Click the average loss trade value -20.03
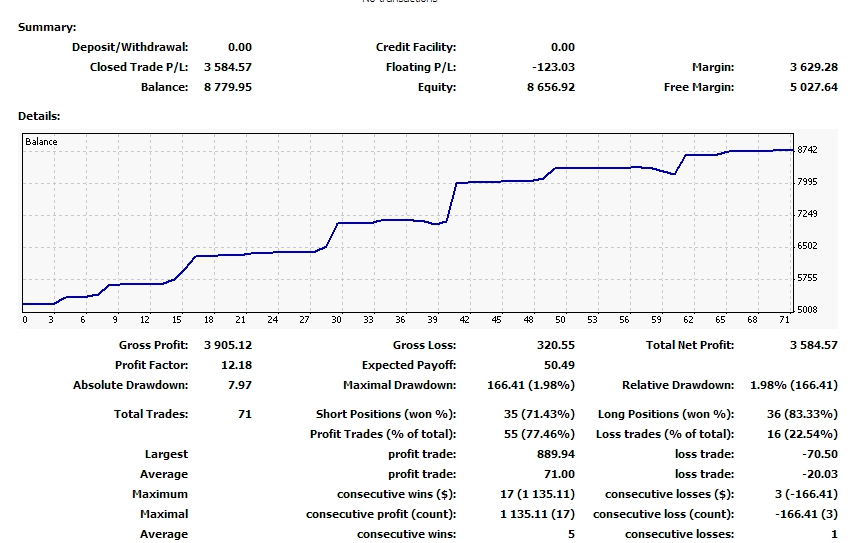The image size is (866, 543). (x=820, y=474)
